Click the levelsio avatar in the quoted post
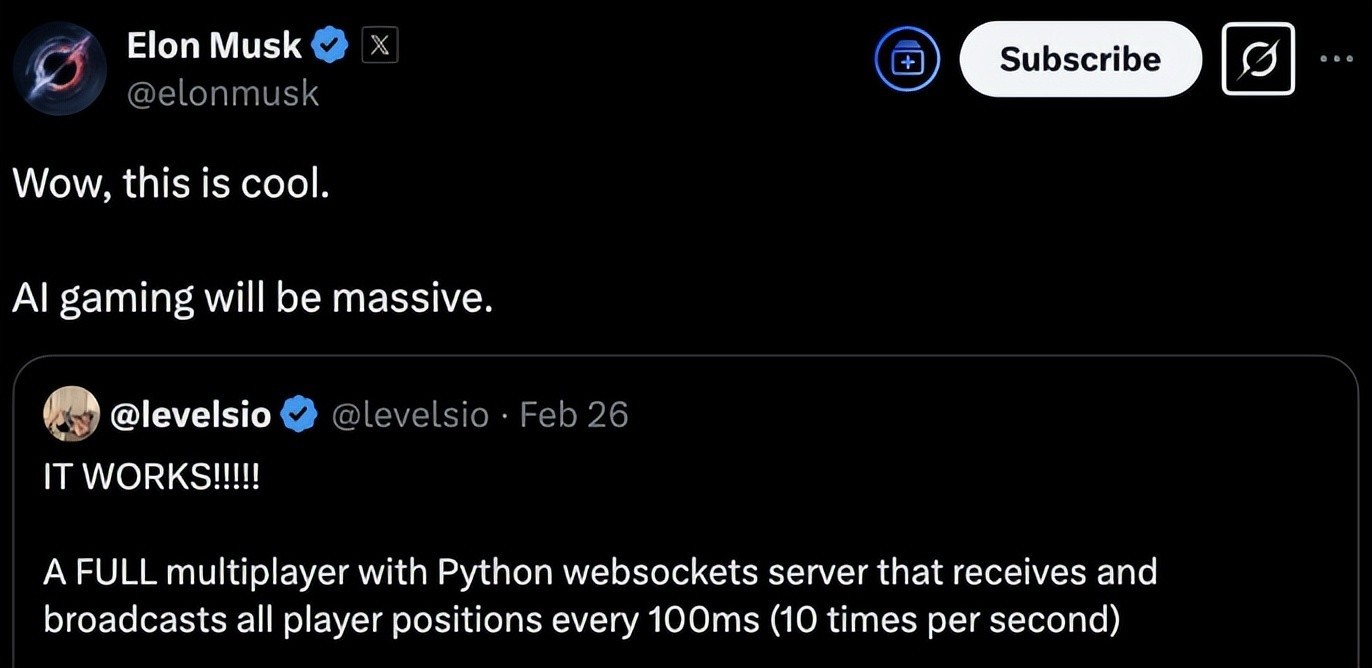 pos(71,414)
